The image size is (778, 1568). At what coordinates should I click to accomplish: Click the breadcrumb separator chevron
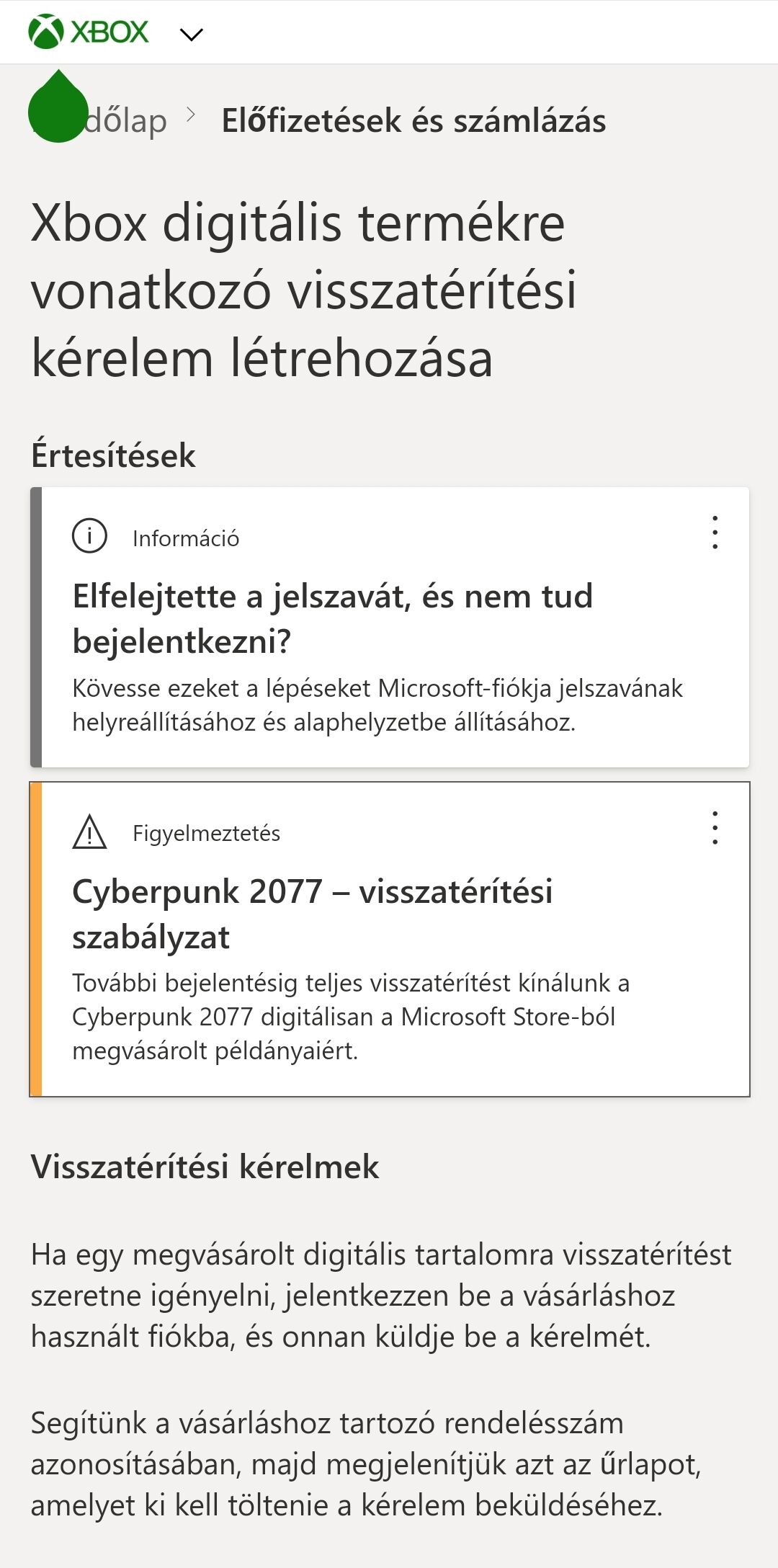[191, 115]
